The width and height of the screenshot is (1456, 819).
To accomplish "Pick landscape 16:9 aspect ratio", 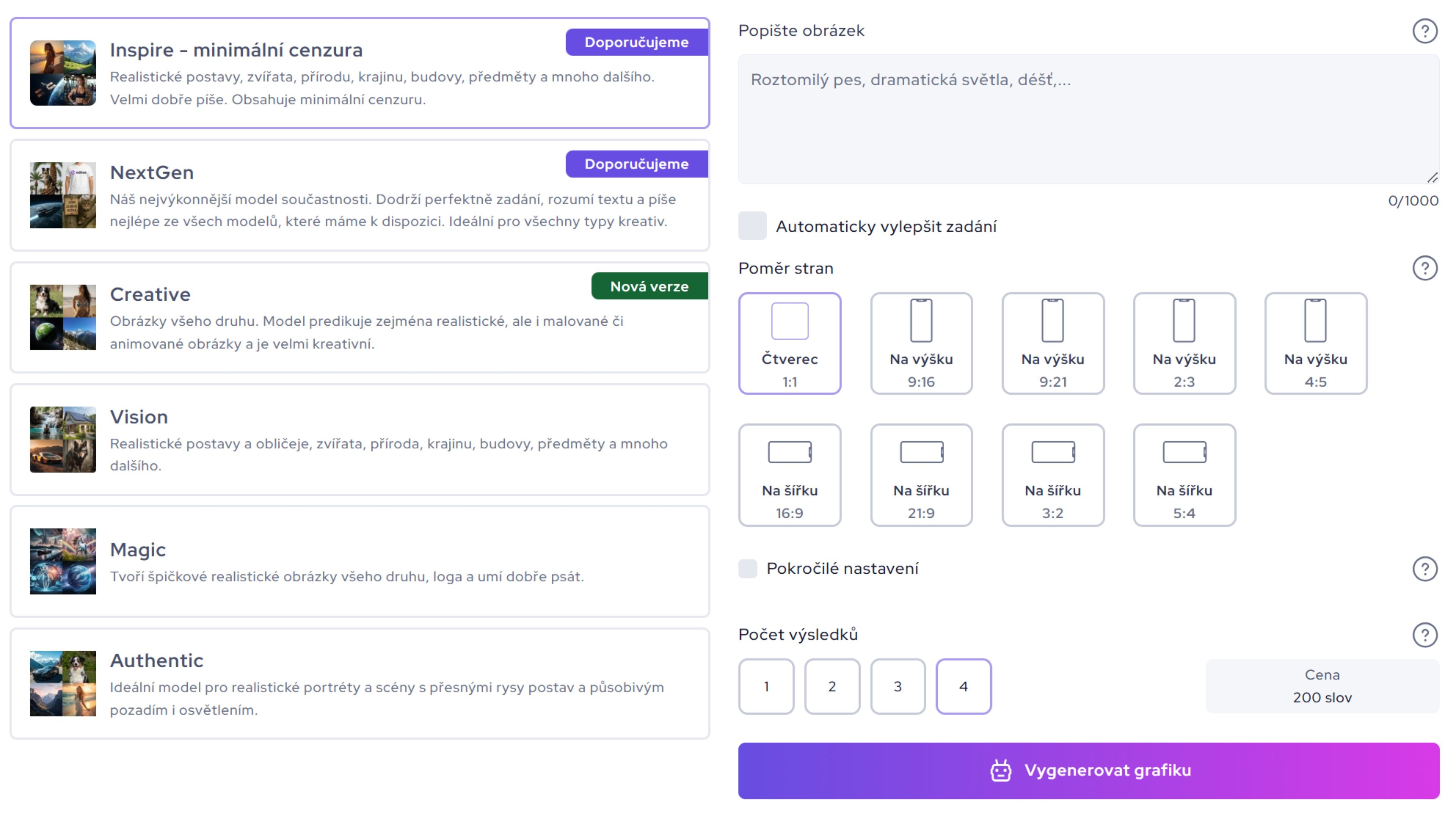I will pyautogui.click(x=789, y=475).
